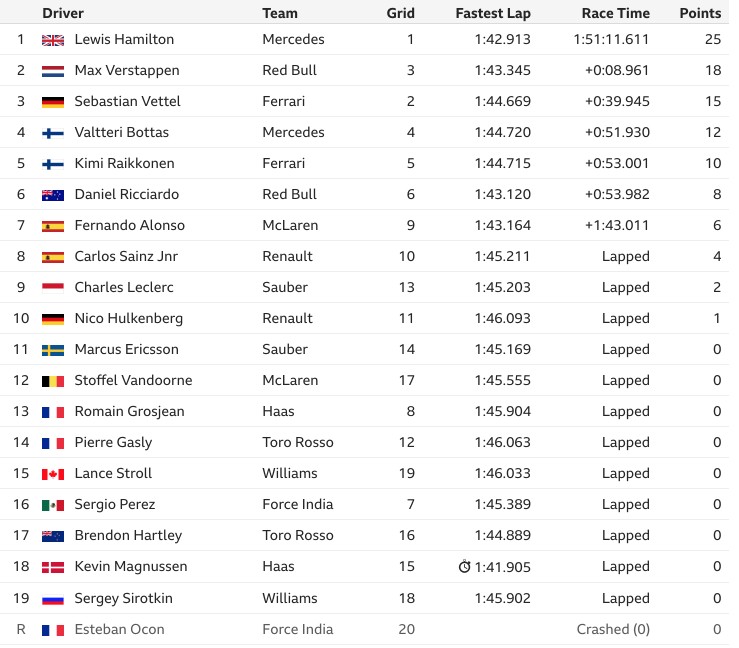
Task: Click the British flag beside Lewis Hamilton
Action: (x=53, y=40)
